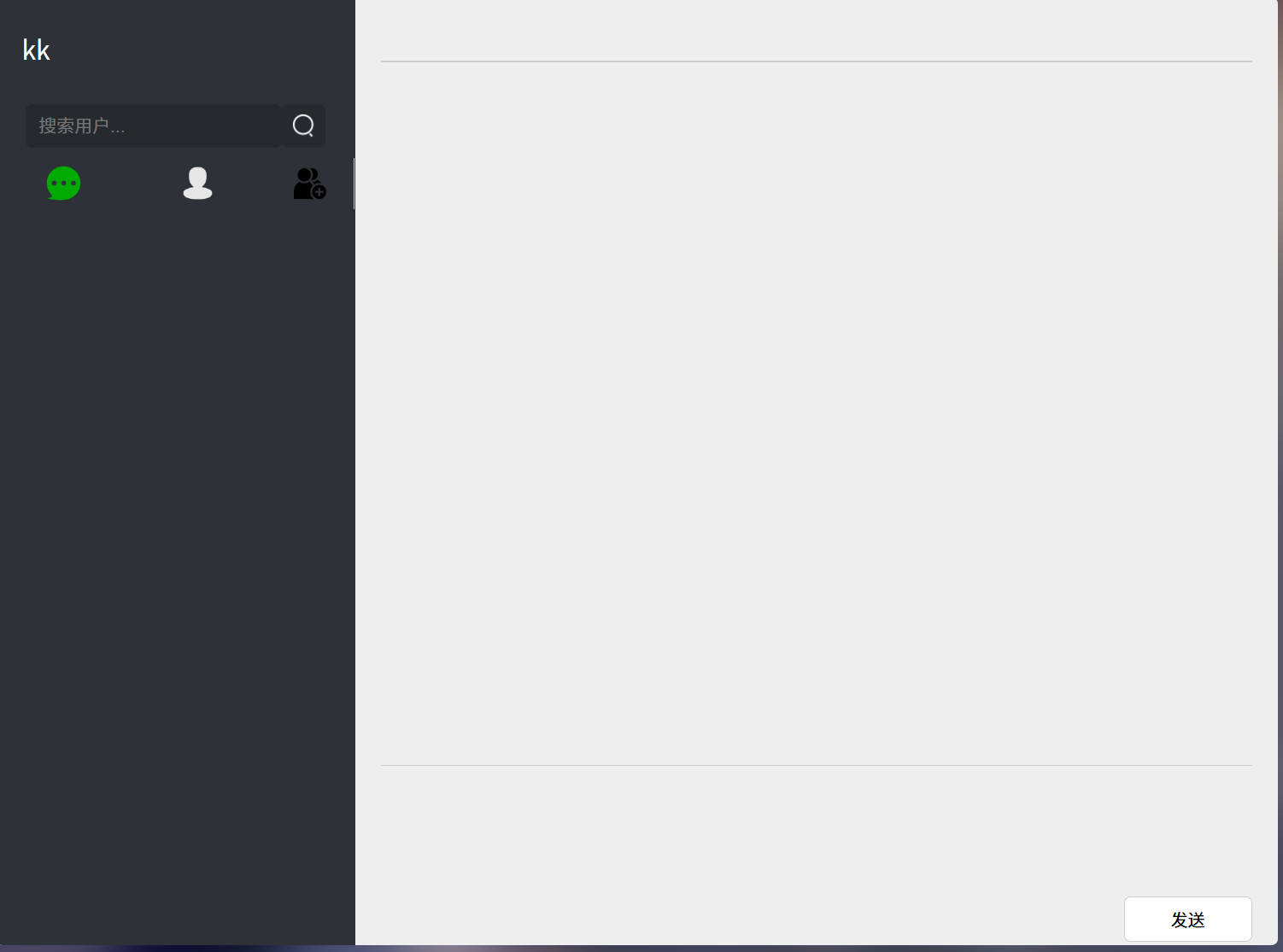Viewport: 1283px width, 952px height.
Task: Click the magnifier search icon
Action: point(303,126)
